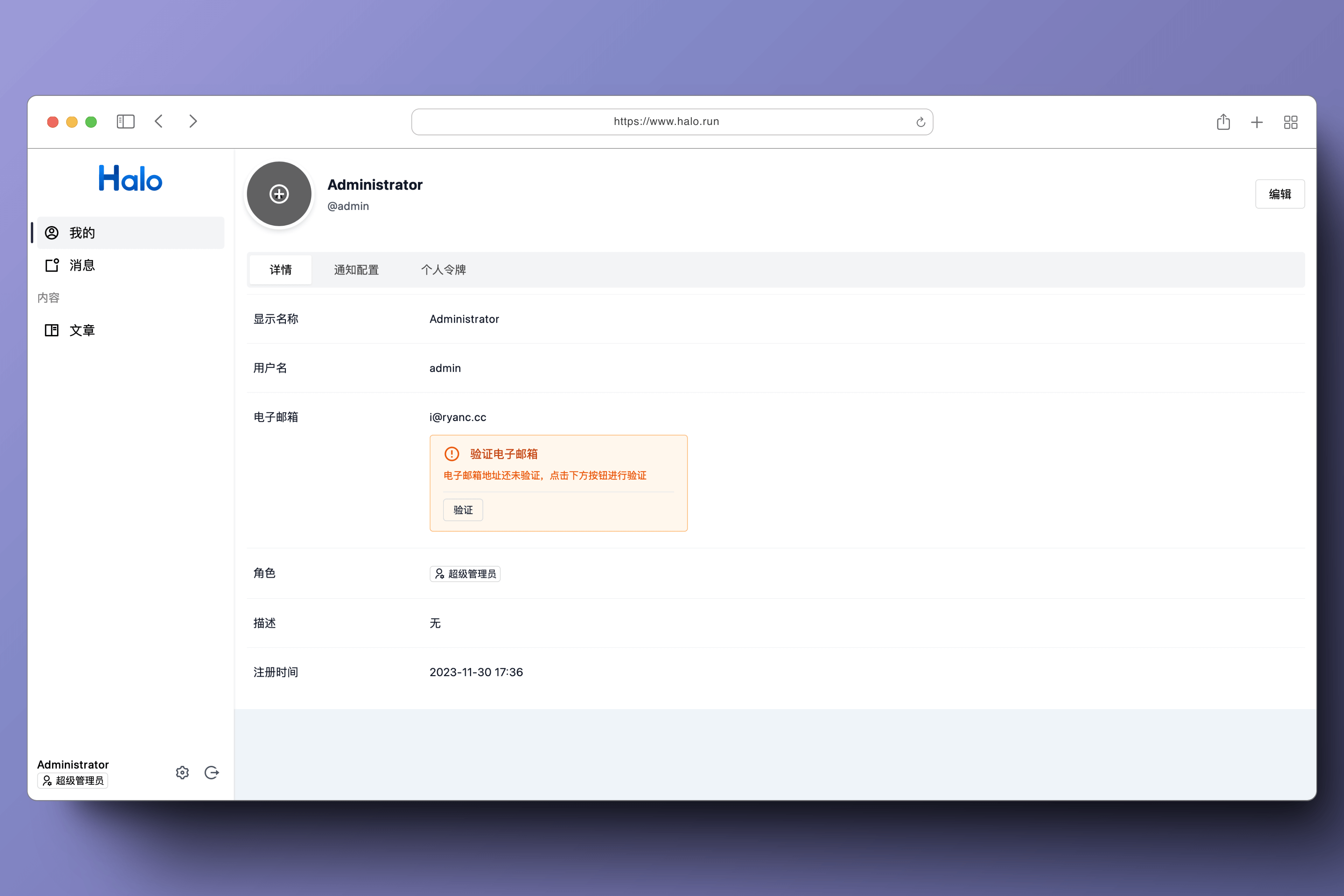
Task: Open 消息 in the sidebar
Action: (x=82, y=265)
